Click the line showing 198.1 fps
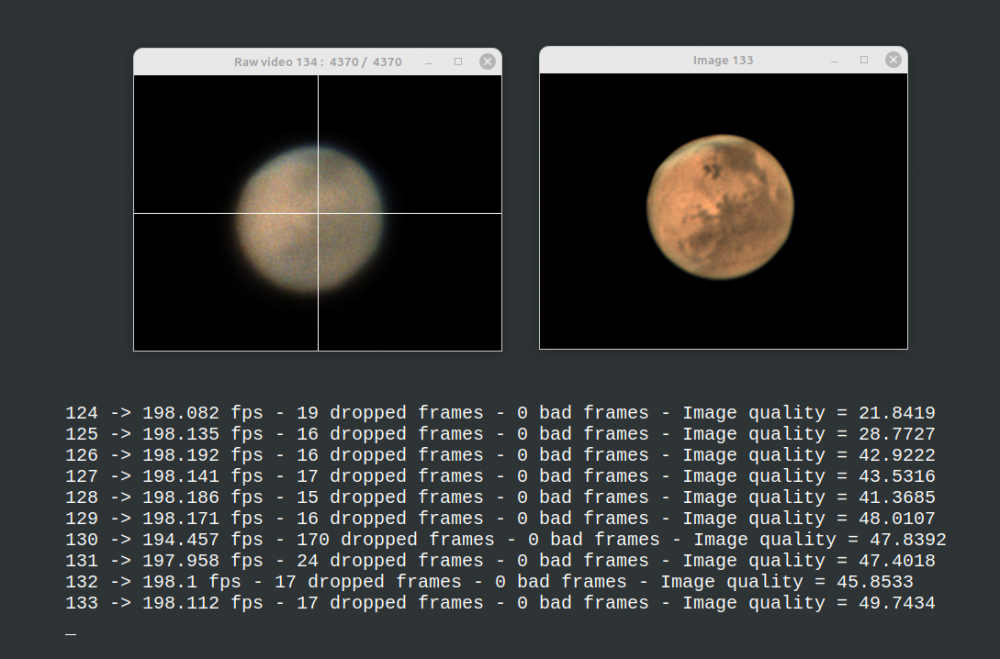Viewport: 1000px width, 659px height. [x=489, y=581]
